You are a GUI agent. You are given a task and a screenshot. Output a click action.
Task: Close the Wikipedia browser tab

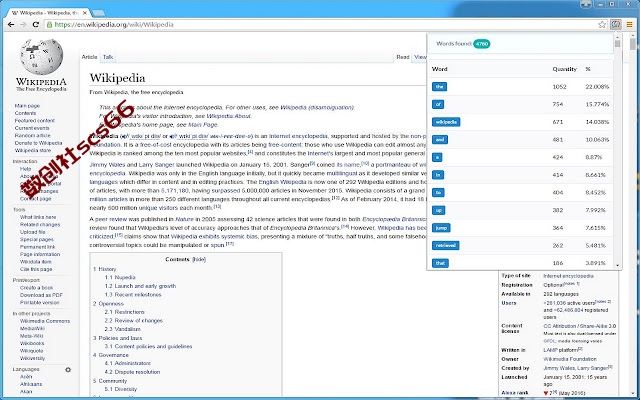coord(84,13)
